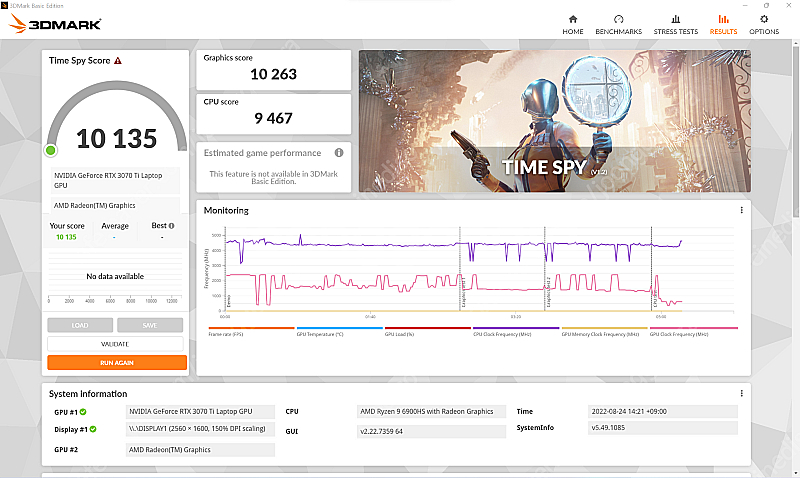
Task: Open the Results section
Action: [723, 24]
